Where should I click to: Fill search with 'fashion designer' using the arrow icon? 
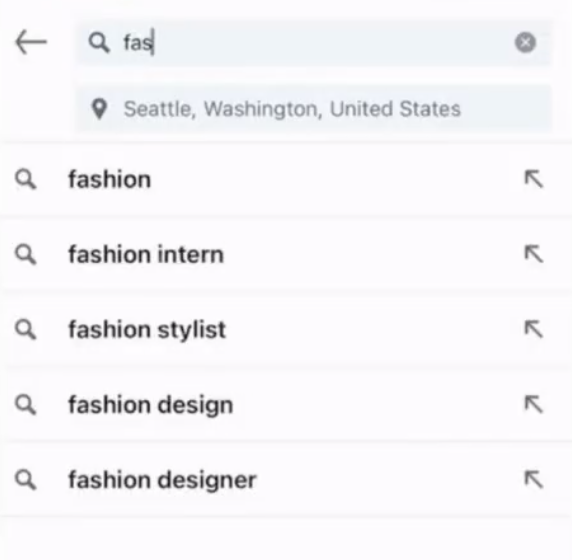pyautogui.click(x=534, y=479)
